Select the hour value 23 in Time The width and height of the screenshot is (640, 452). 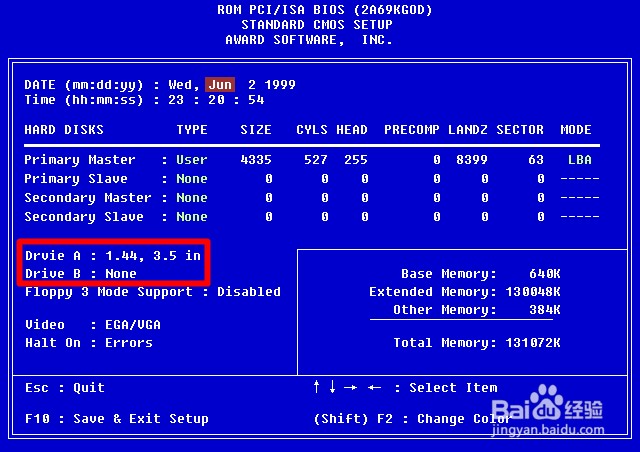point(176,100)
